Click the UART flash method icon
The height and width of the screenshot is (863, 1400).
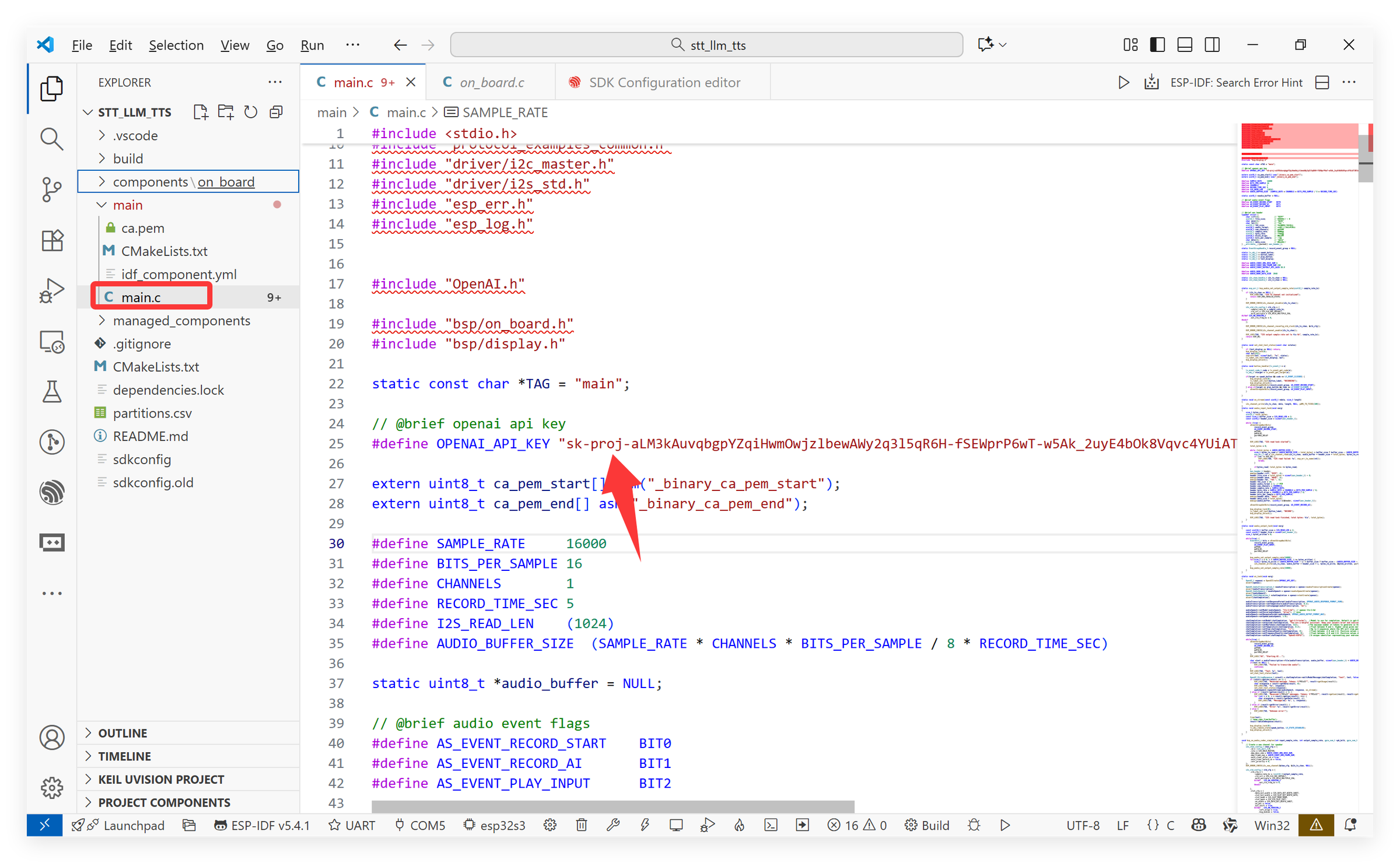point(352,825)
